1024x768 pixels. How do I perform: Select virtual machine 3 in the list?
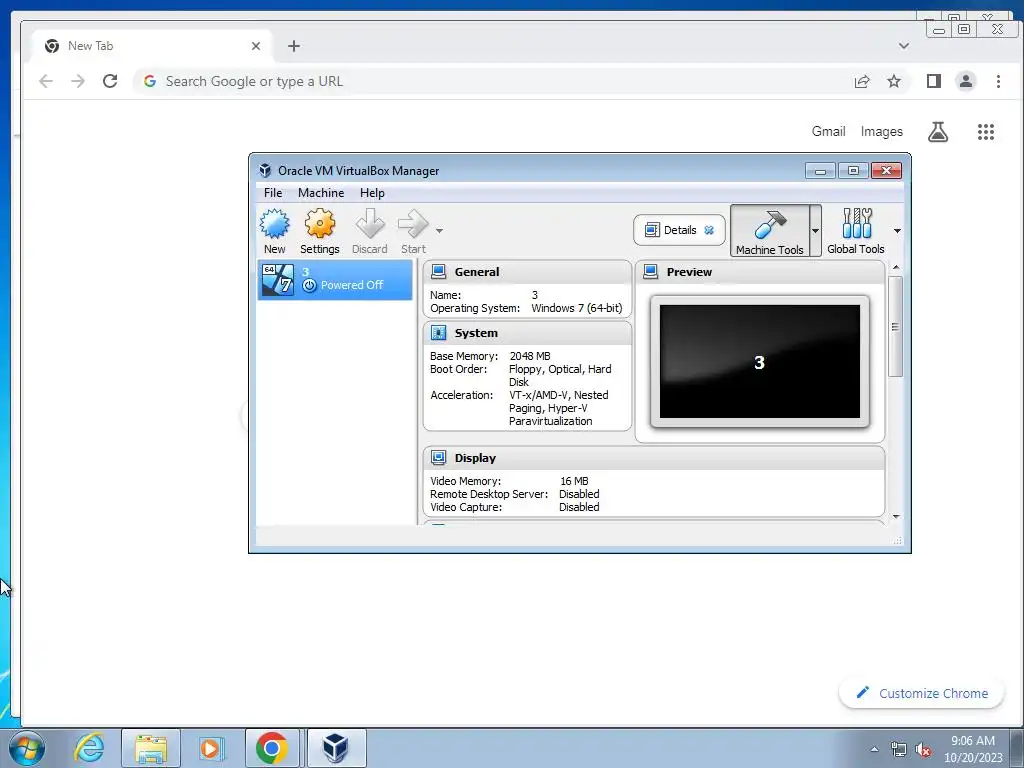(335, 280)
